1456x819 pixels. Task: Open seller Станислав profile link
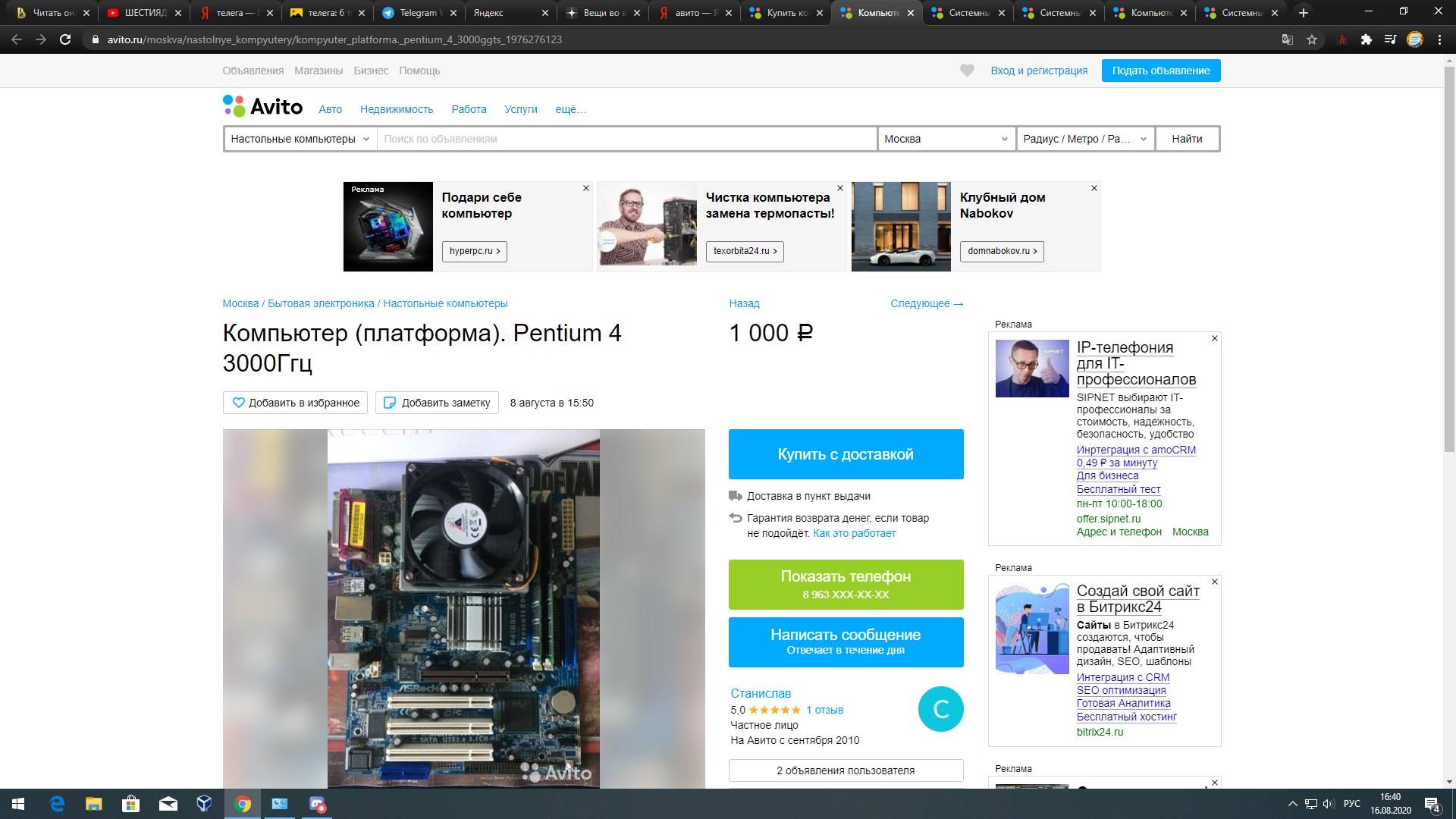(x=761, y=693)
